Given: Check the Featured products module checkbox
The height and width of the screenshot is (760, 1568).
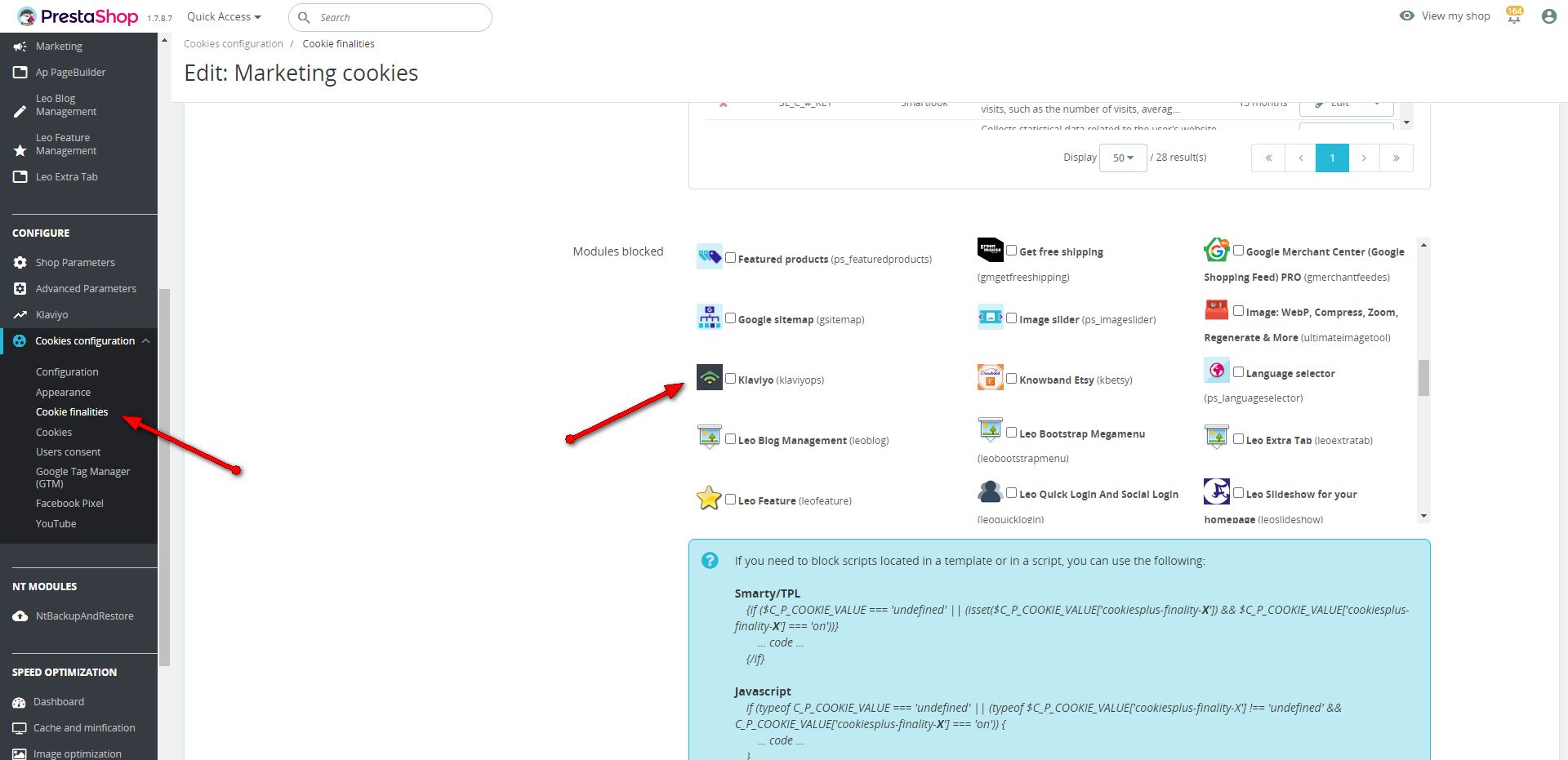Looking at the screenshot, I should [731, 258].
